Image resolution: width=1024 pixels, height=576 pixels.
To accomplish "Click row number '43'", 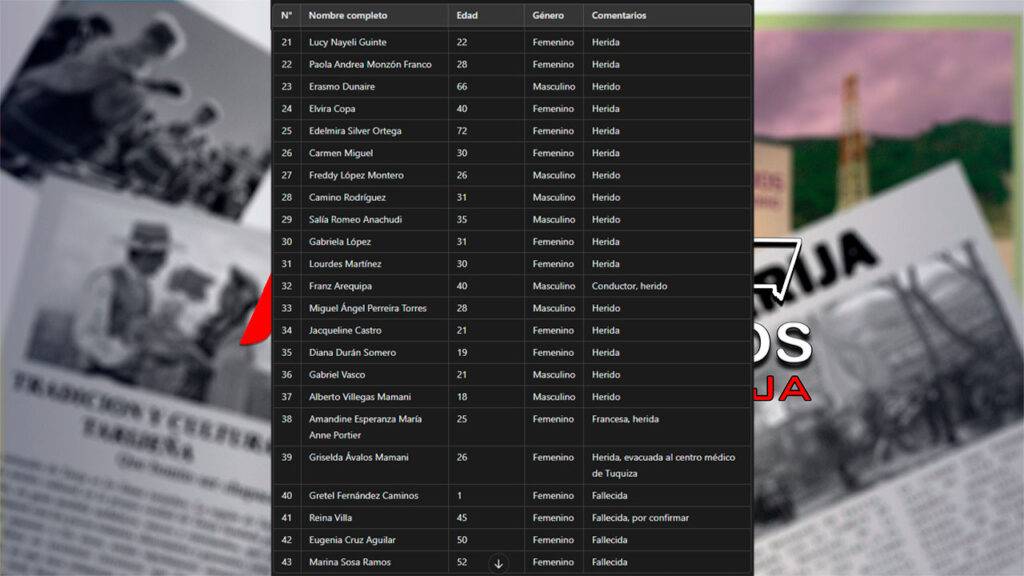I will tap(287, 563).
